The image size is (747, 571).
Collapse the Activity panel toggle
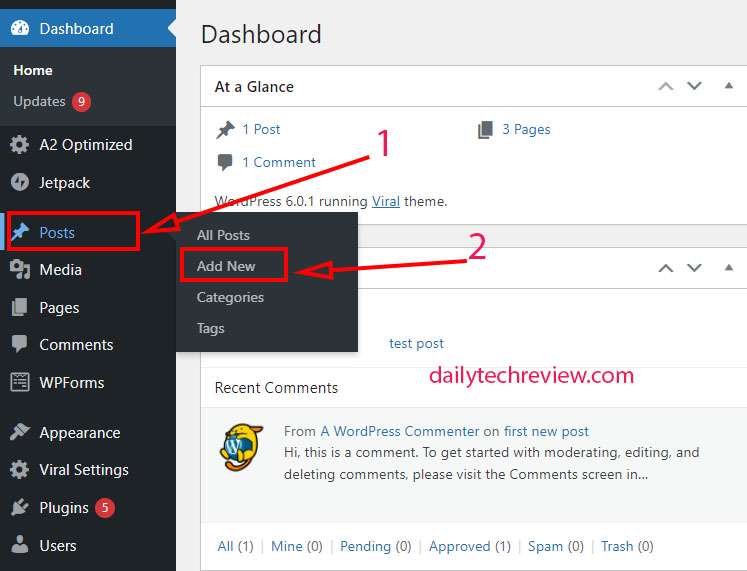click(x=728, y=268)
